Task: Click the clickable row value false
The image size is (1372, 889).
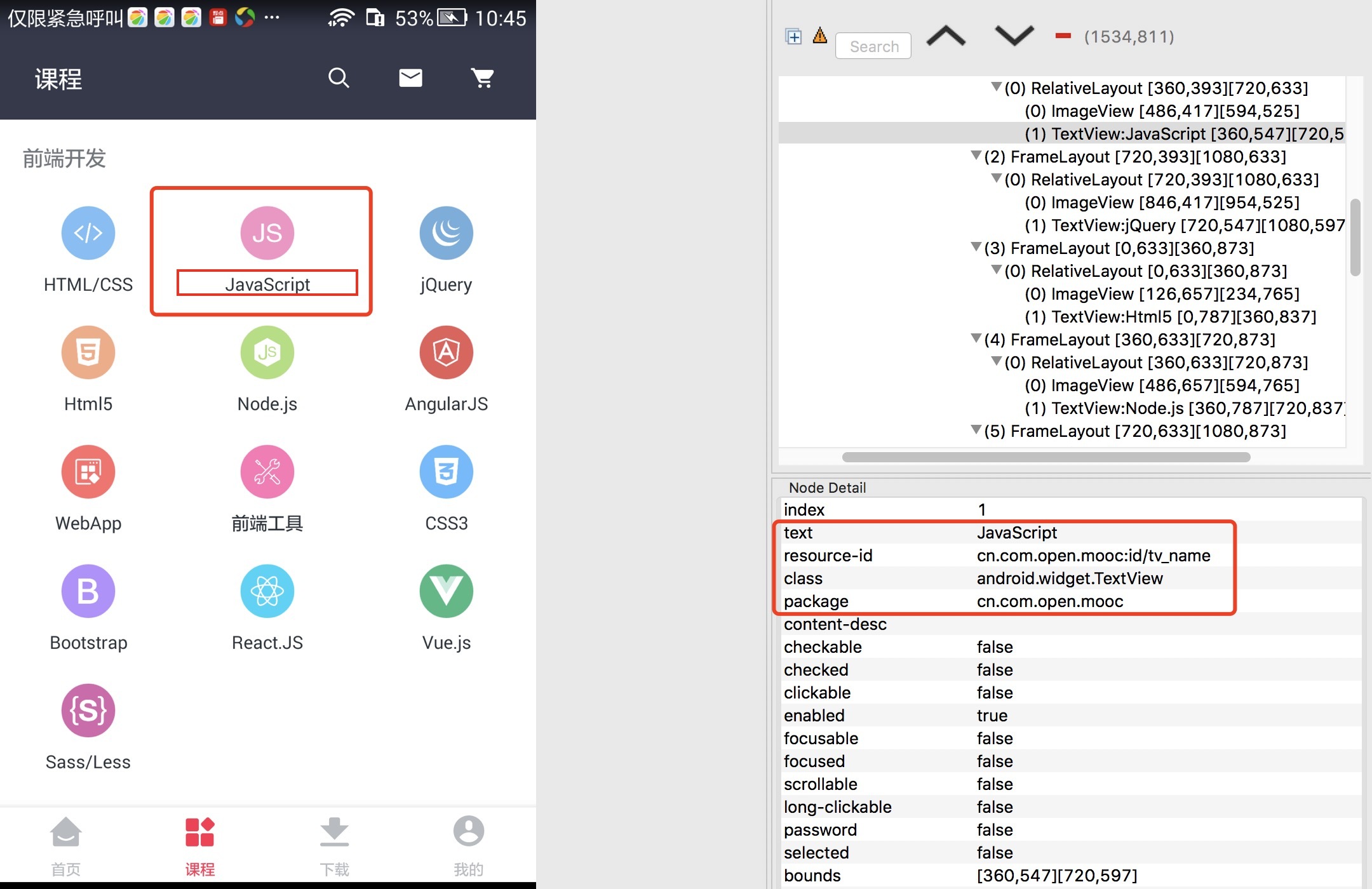Action: click(995, 693)
